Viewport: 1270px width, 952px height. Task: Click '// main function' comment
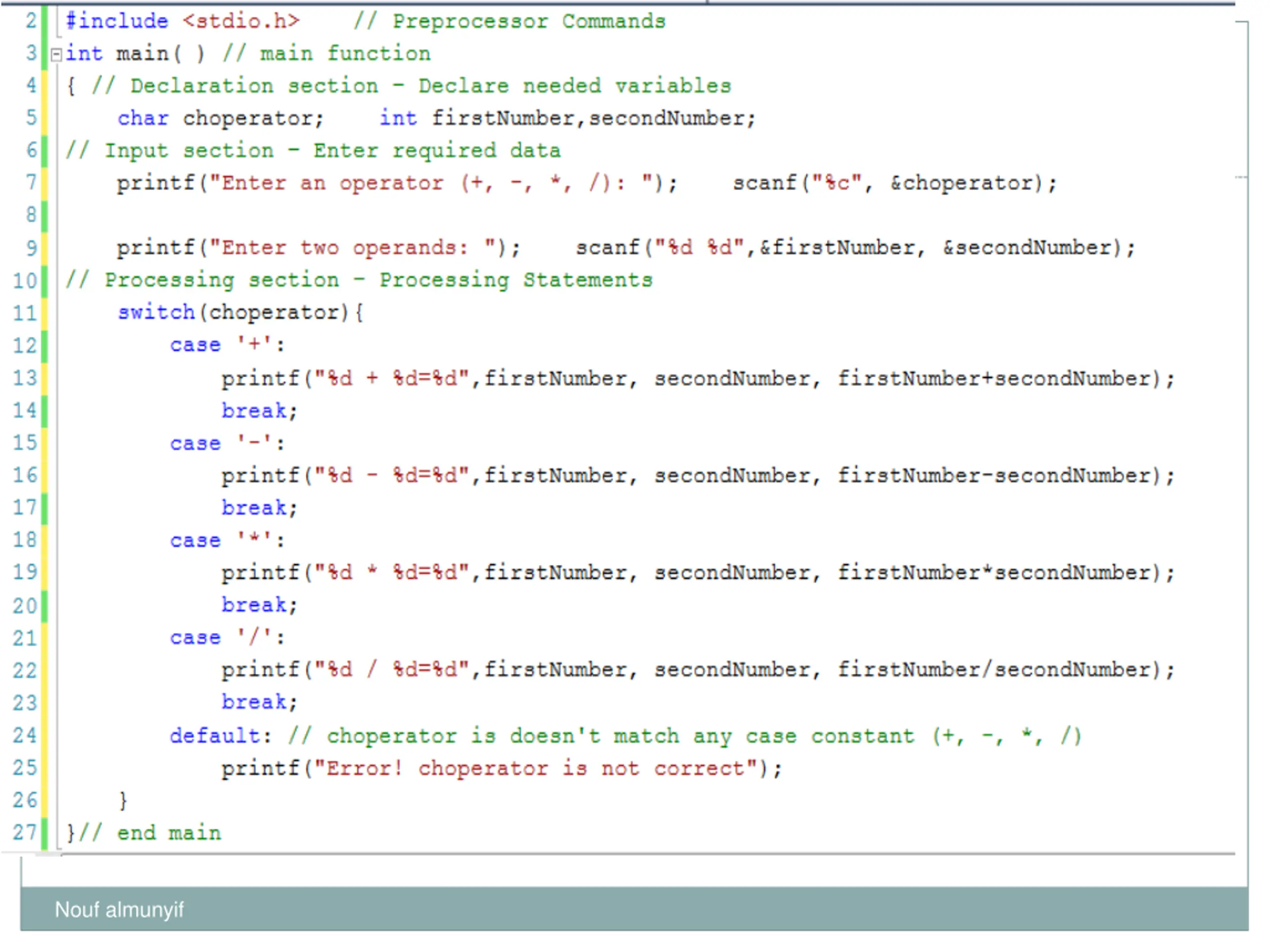tap(327, 54)
